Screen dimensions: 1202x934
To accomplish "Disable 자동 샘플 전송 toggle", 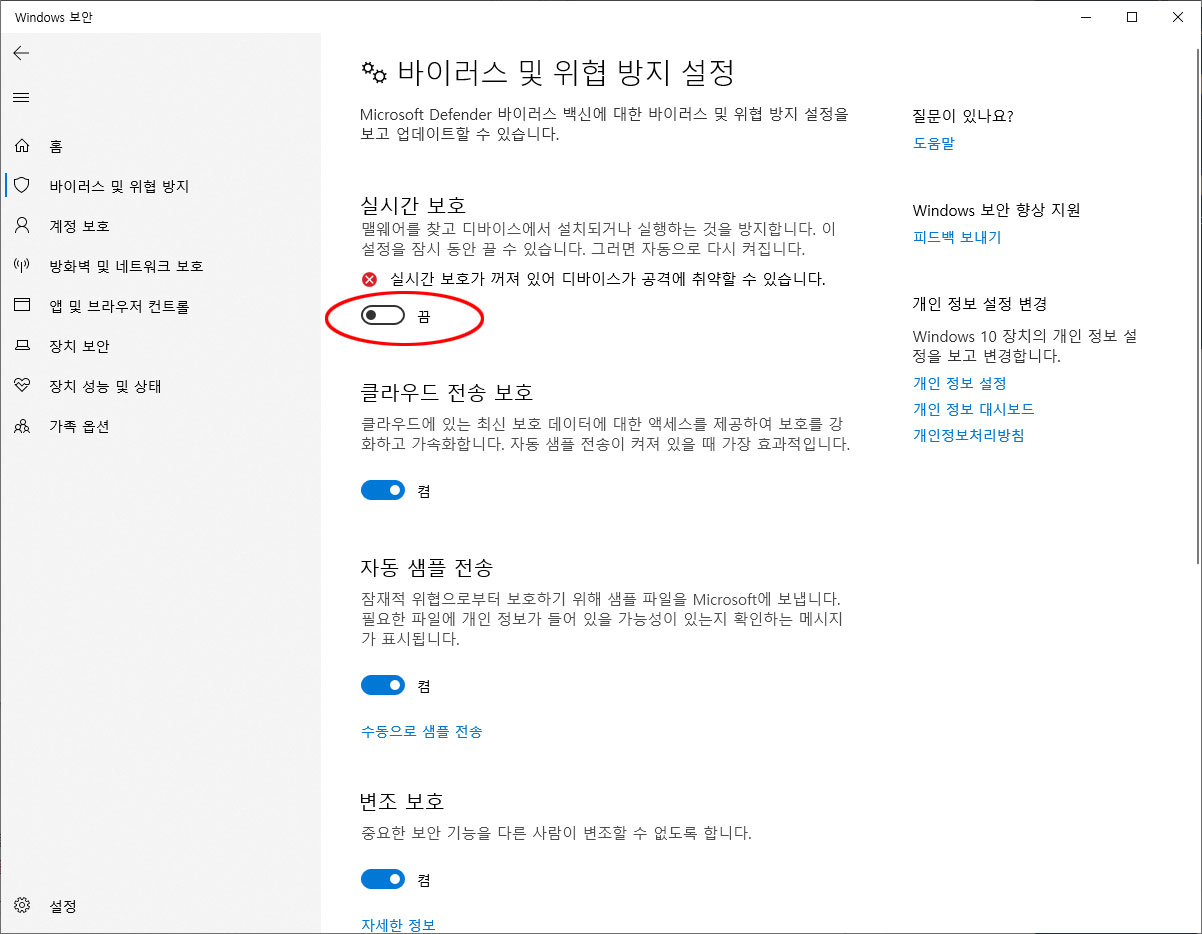I will click(x=383, y=685).
